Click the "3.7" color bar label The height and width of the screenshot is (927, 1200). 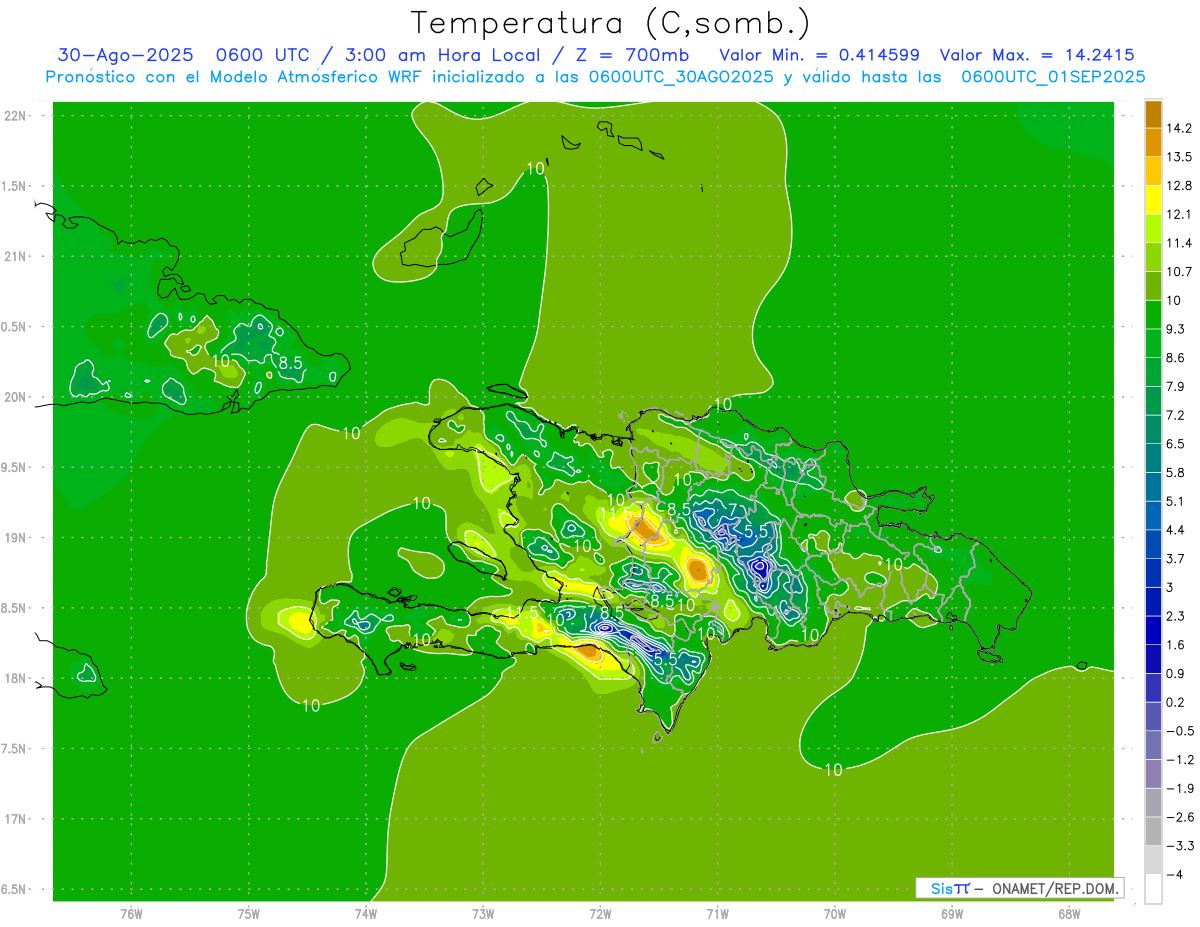(x=1175, y=559)
